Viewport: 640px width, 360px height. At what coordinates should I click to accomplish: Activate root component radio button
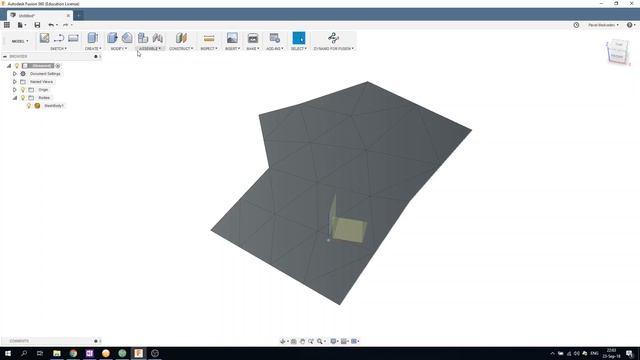coord(58,66)
